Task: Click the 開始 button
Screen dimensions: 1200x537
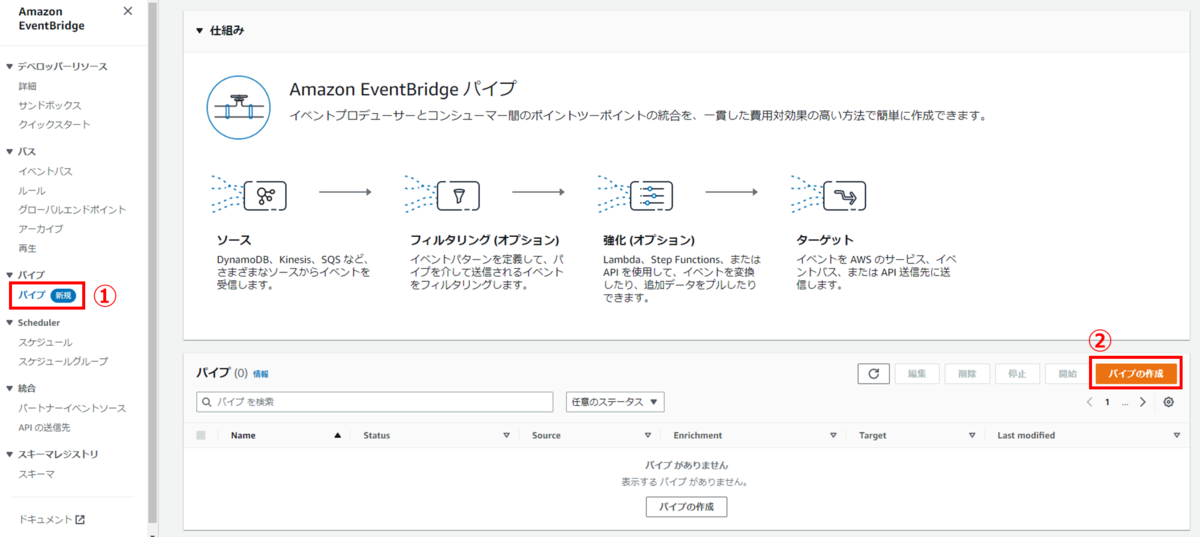Action: tap(1067, 373)
